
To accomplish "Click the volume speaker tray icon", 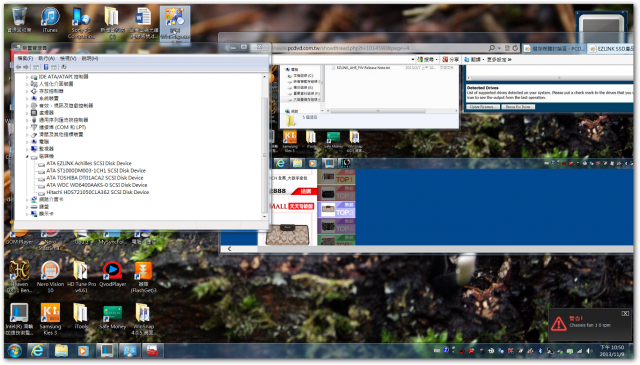I will pos(589,351).
